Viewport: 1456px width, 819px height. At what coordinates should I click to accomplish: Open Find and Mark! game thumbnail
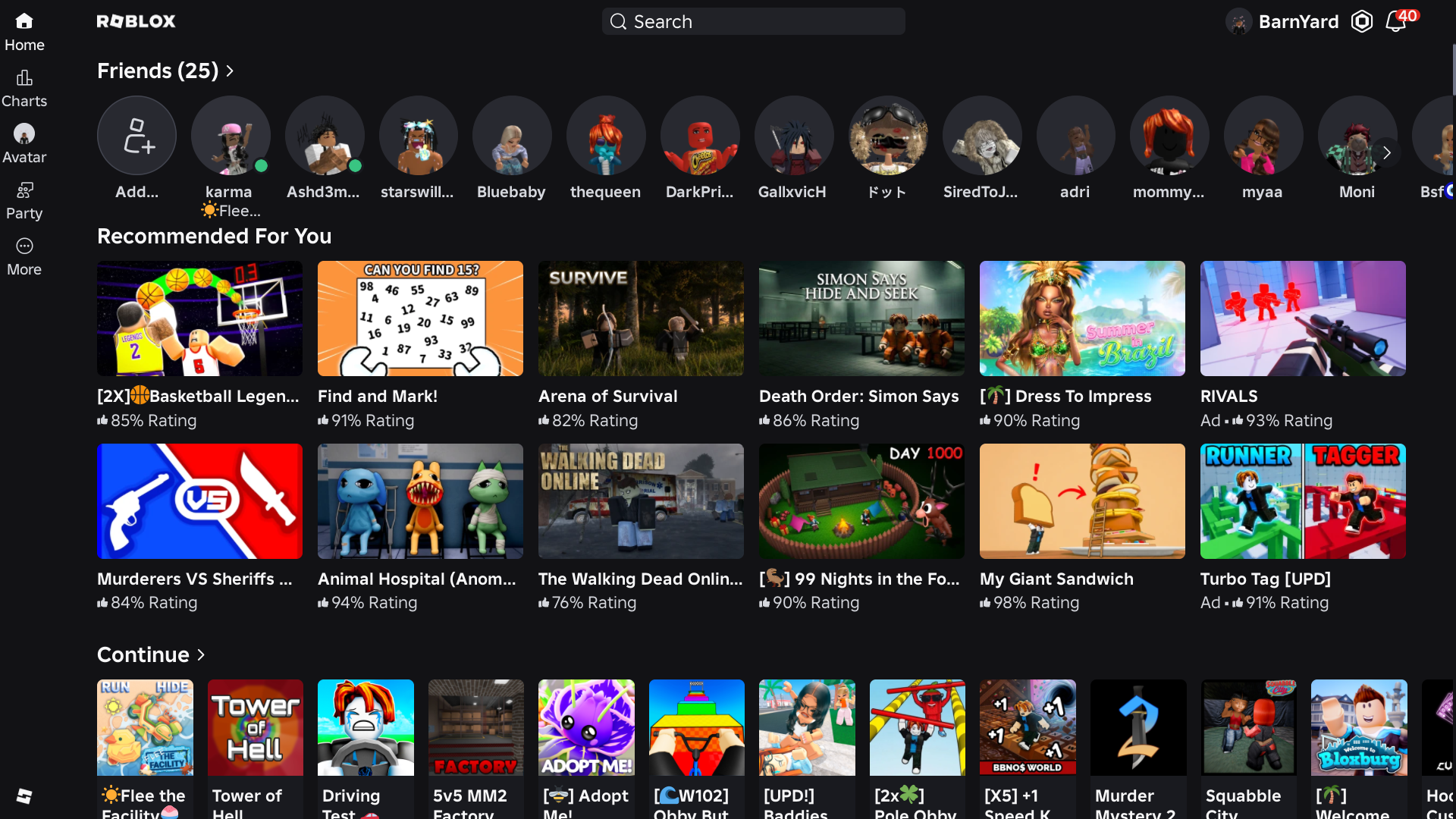tap(420, 318)
